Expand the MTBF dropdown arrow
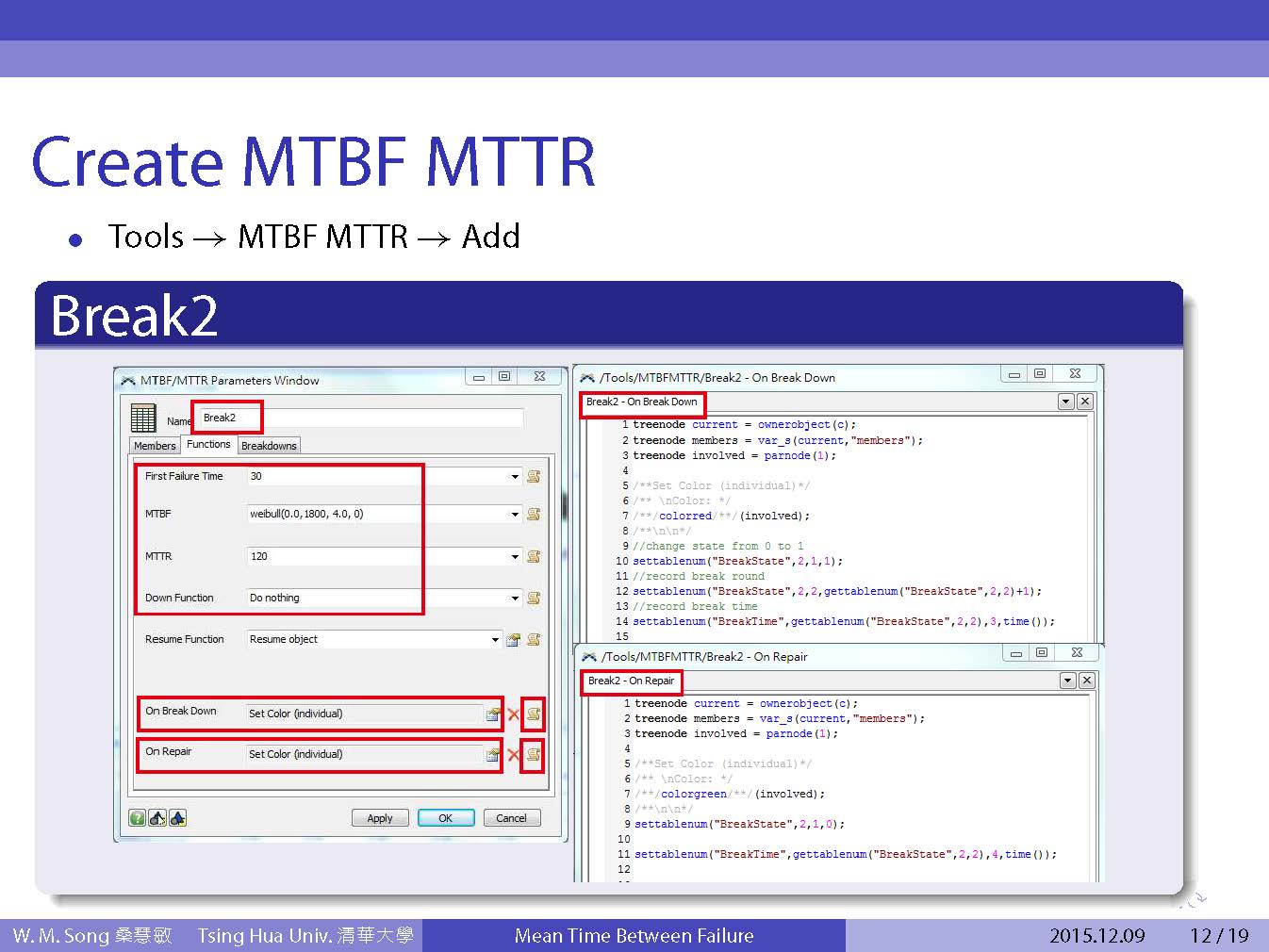The height and width of the screenshot is (952, 1269). [515, 515]
